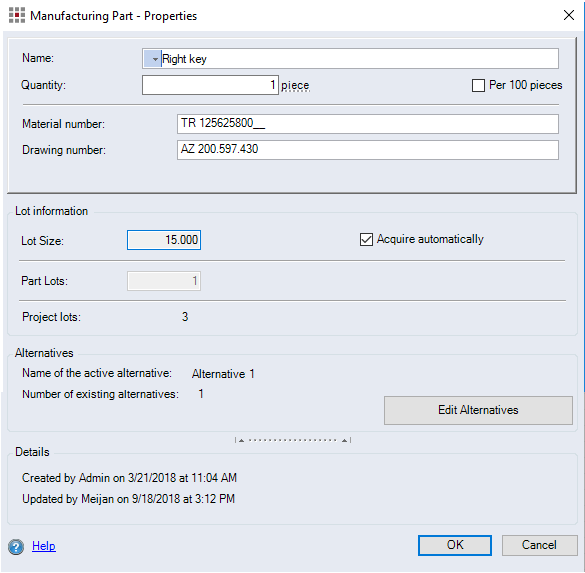Click the blue Help question mark icon

pos(16,547)
